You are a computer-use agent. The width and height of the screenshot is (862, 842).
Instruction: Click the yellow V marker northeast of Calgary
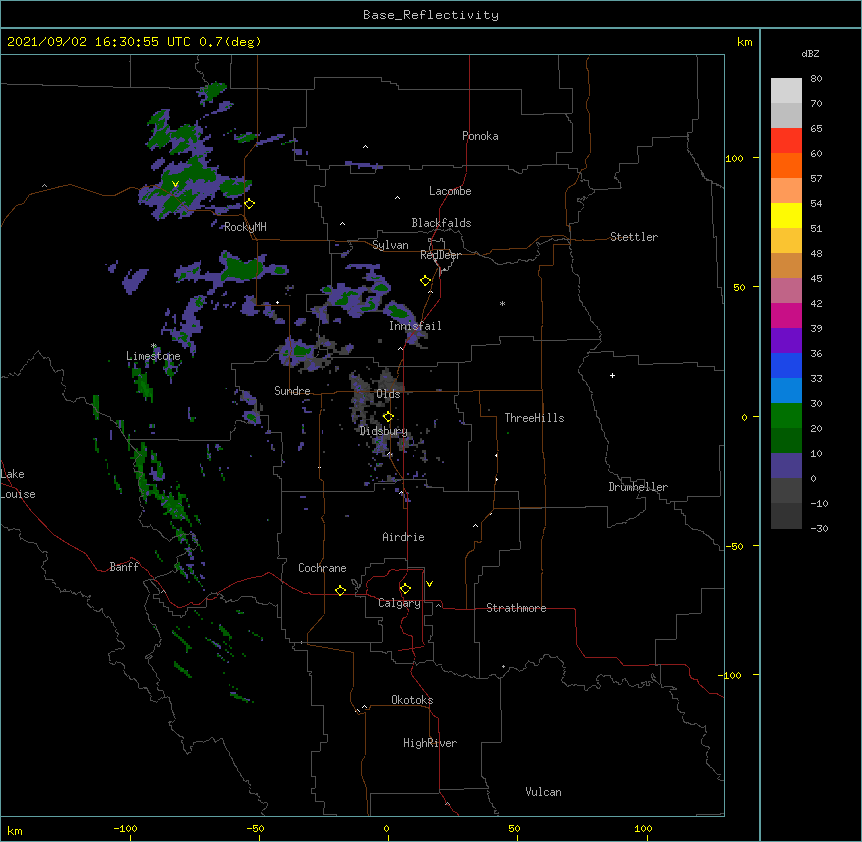429,584
